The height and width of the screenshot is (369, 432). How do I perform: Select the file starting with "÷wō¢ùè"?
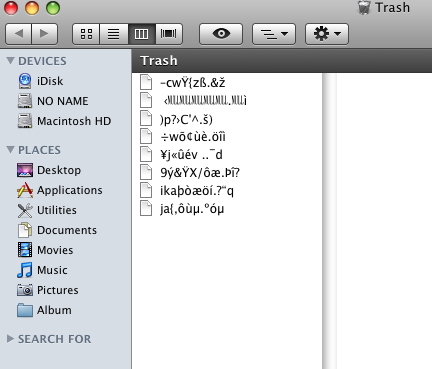193,137
